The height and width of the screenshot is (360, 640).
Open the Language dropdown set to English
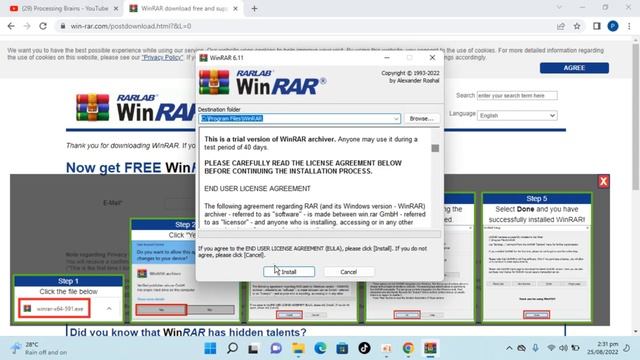coord(517,116)
